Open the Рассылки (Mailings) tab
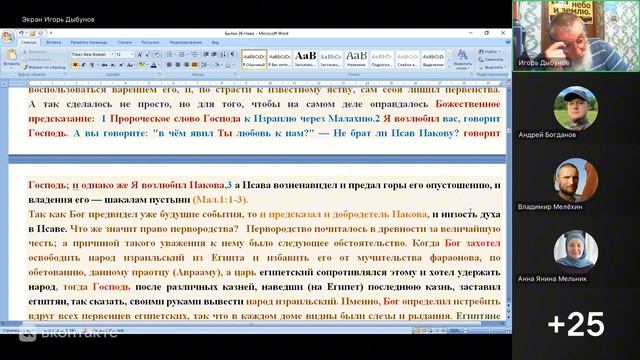The image size is (640, 360). pos(150,42)
